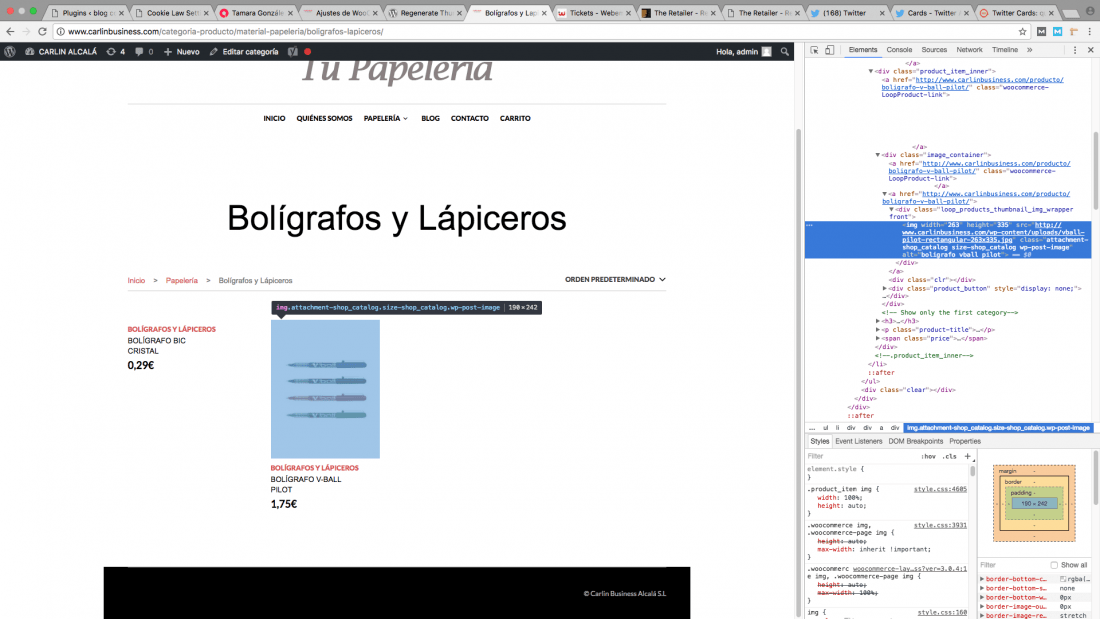Expand the product-title paragraph node

coord(878,330)
